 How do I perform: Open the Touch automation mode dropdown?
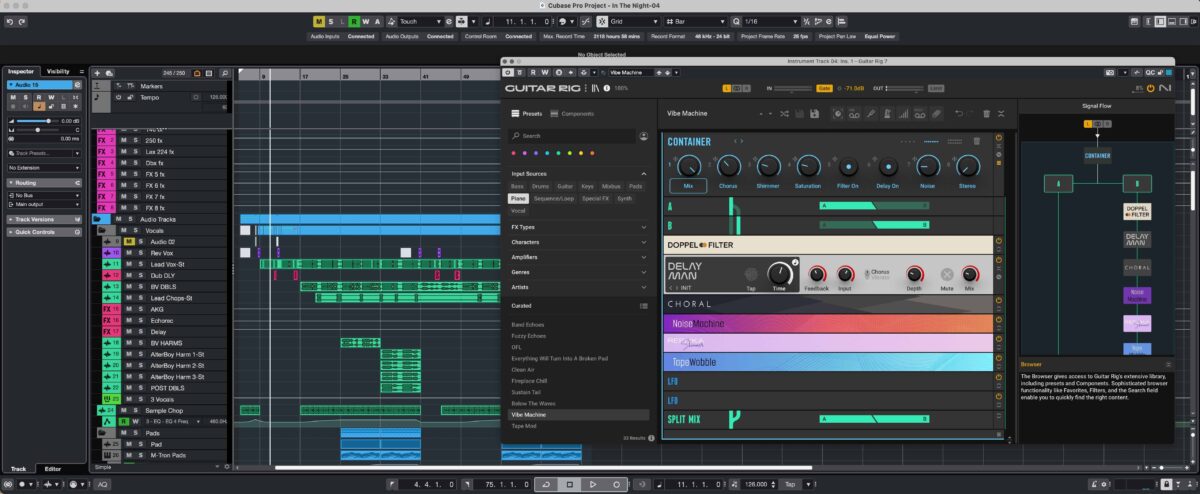tap(420, 21)
